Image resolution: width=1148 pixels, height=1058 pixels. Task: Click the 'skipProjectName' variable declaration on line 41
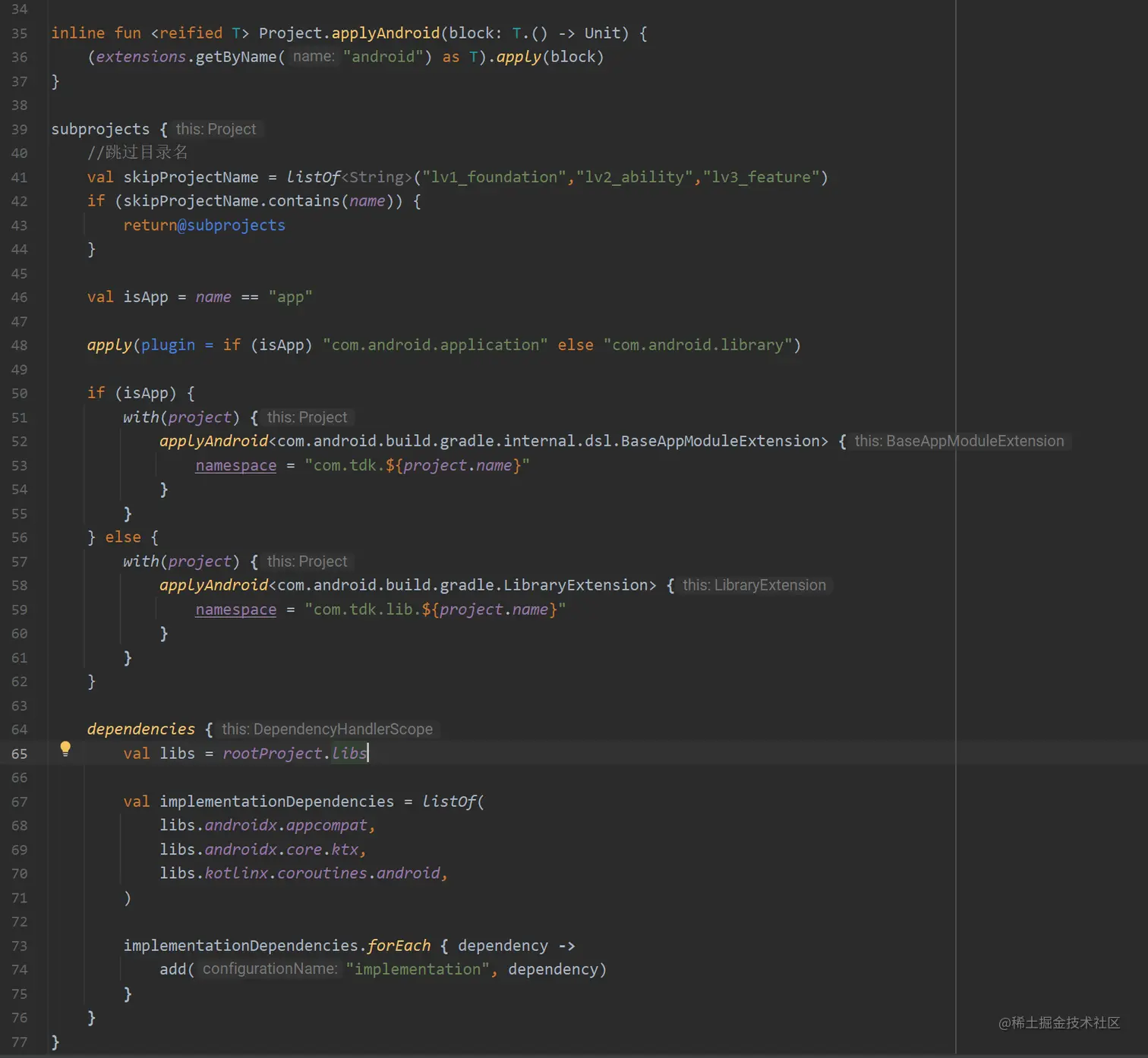click(x=191, y=178)
